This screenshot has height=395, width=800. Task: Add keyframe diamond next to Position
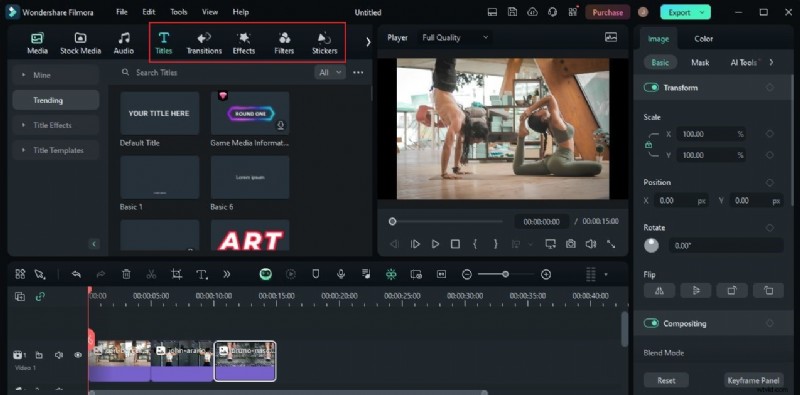click(769, 182)
